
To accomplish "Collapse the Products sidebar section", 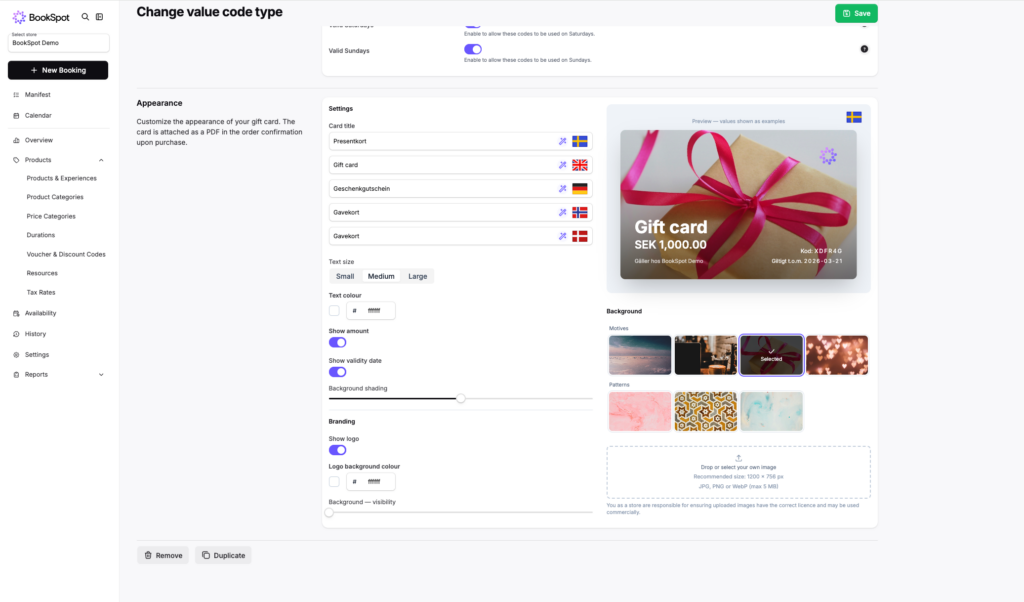I will pos(101,160).
